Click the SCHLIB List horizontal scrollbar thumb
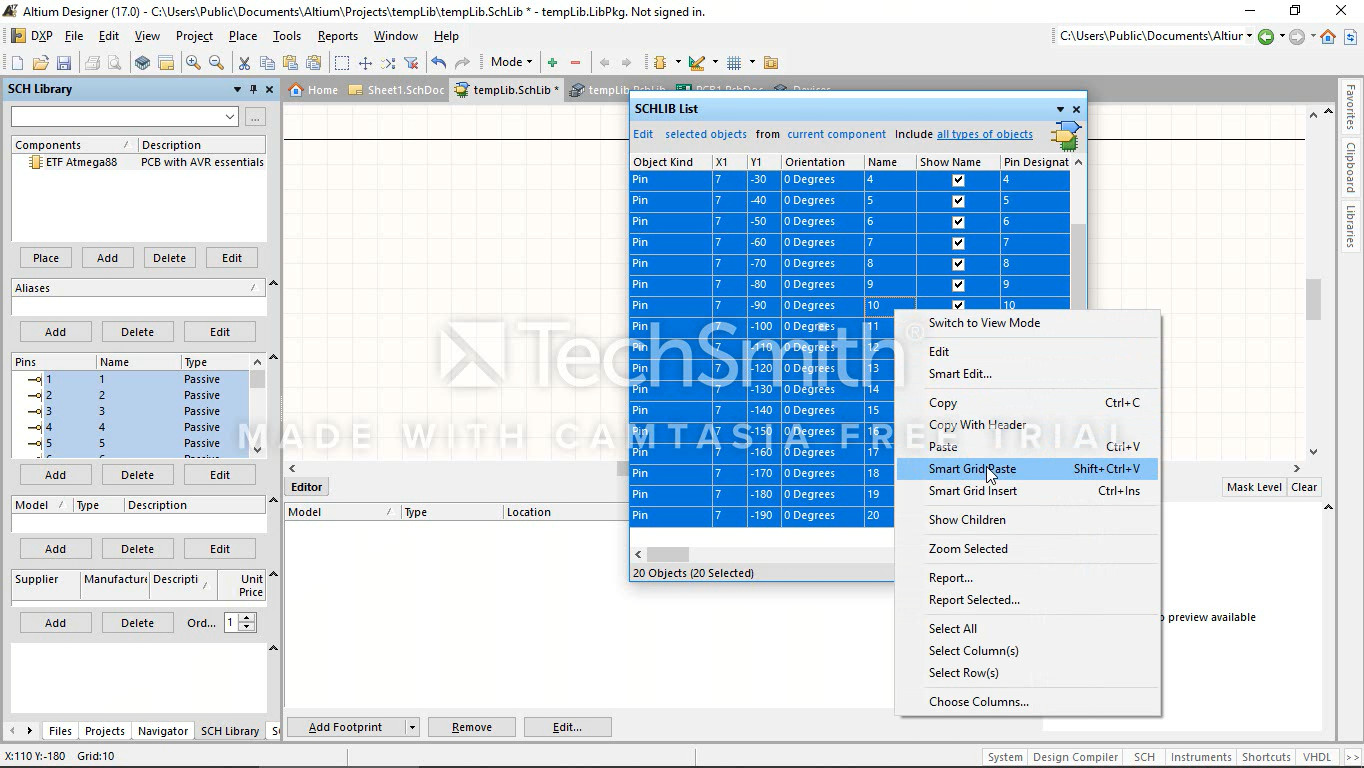 coord(667,554)
